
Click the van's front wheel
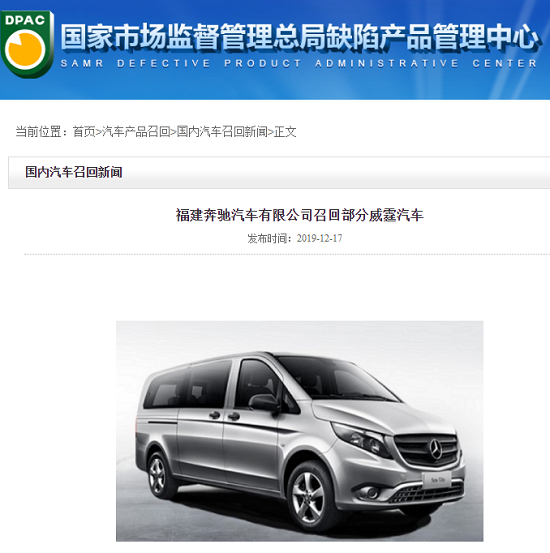pos(308,497)
